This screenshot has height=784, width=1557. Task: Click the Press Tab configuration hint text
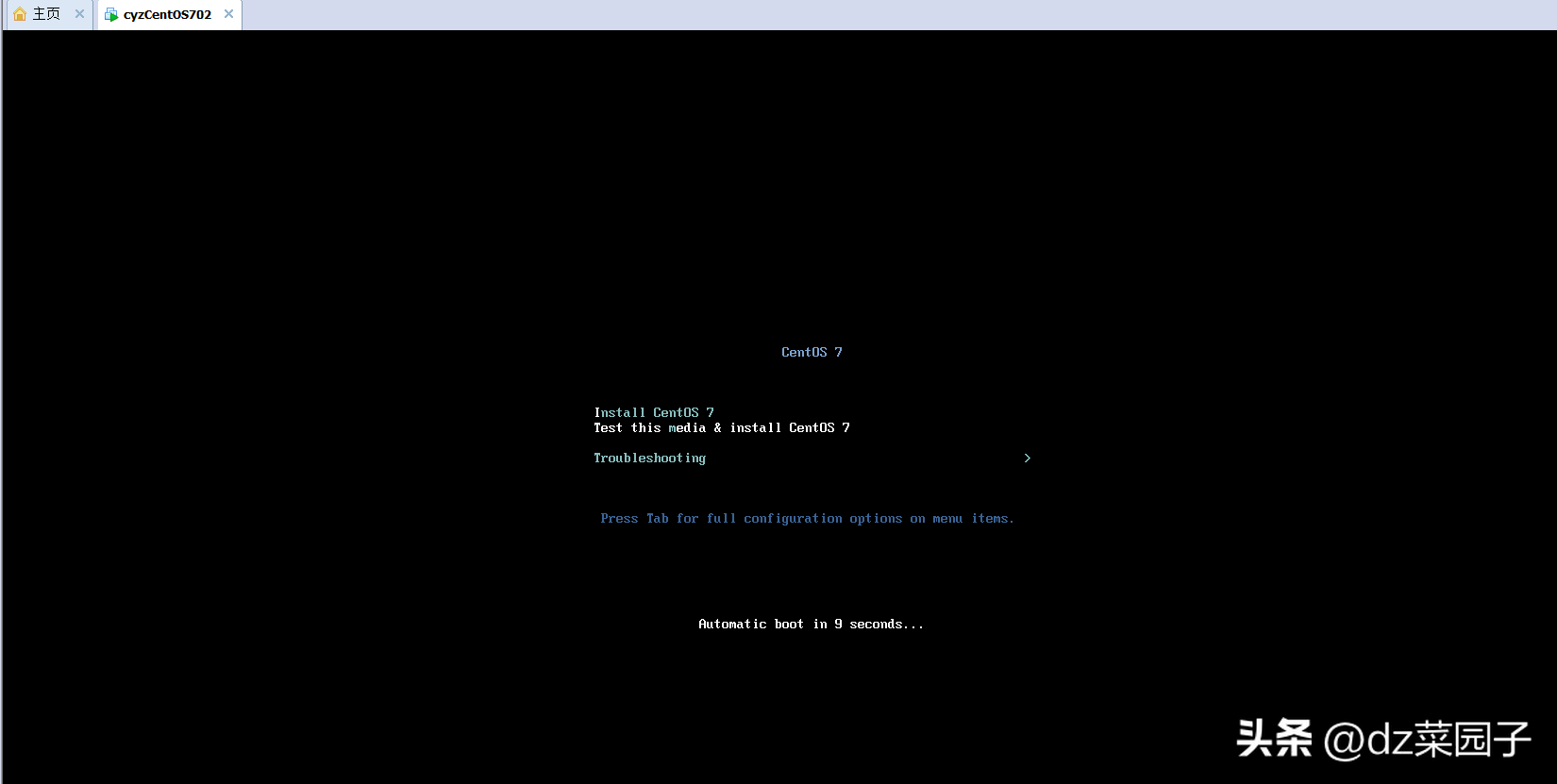(807, 519)
